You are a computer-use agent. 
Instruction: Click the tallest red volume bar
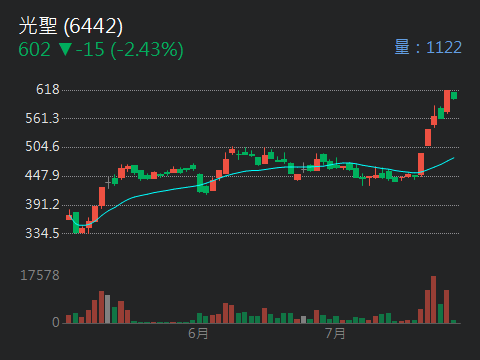point(433,299)
